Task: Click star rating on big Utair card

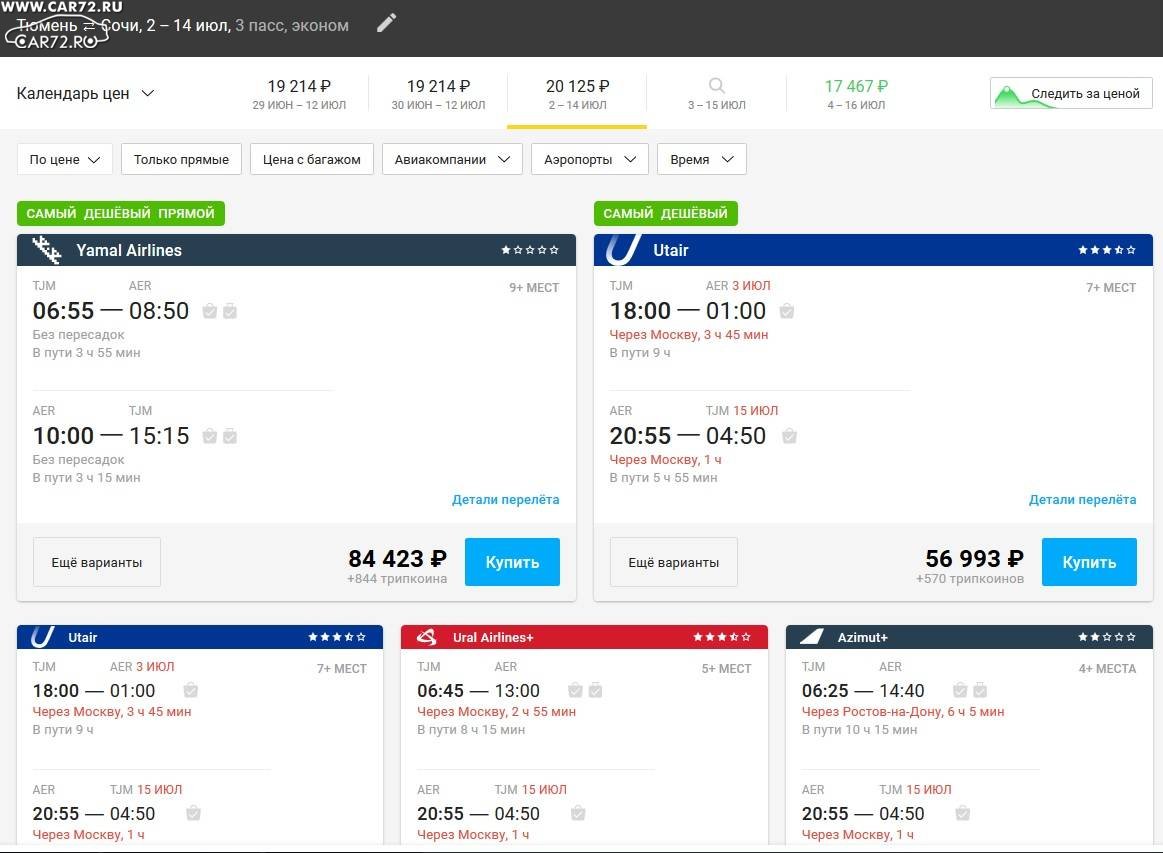Action: [1107, 250]
